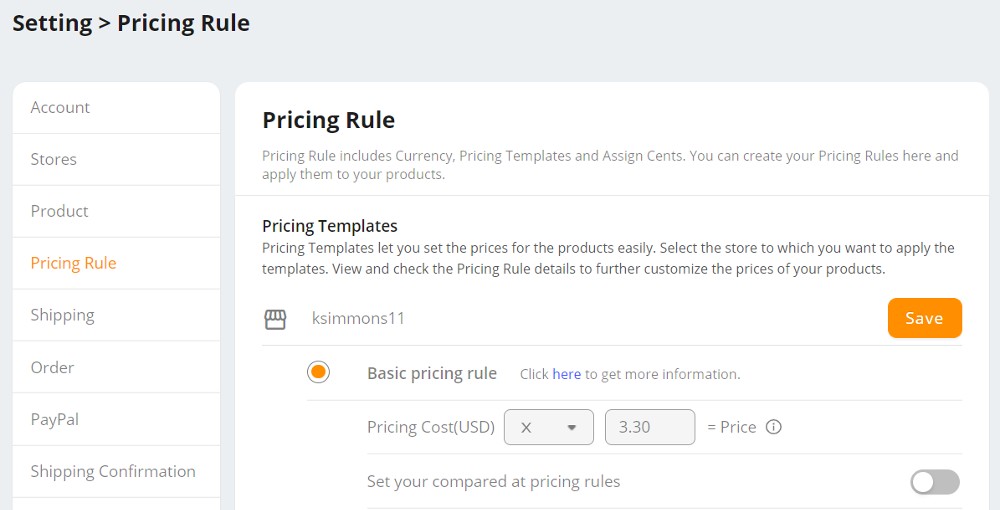
Task: Click Setting in the breadcrumb heading
Action: (x=52, y=24)
